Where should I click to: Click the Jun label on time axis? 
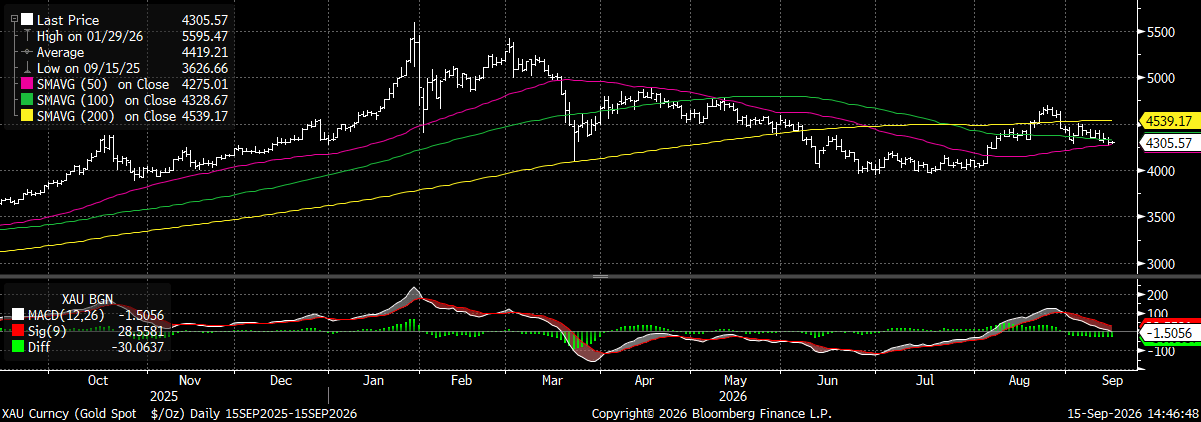[826, 381]
